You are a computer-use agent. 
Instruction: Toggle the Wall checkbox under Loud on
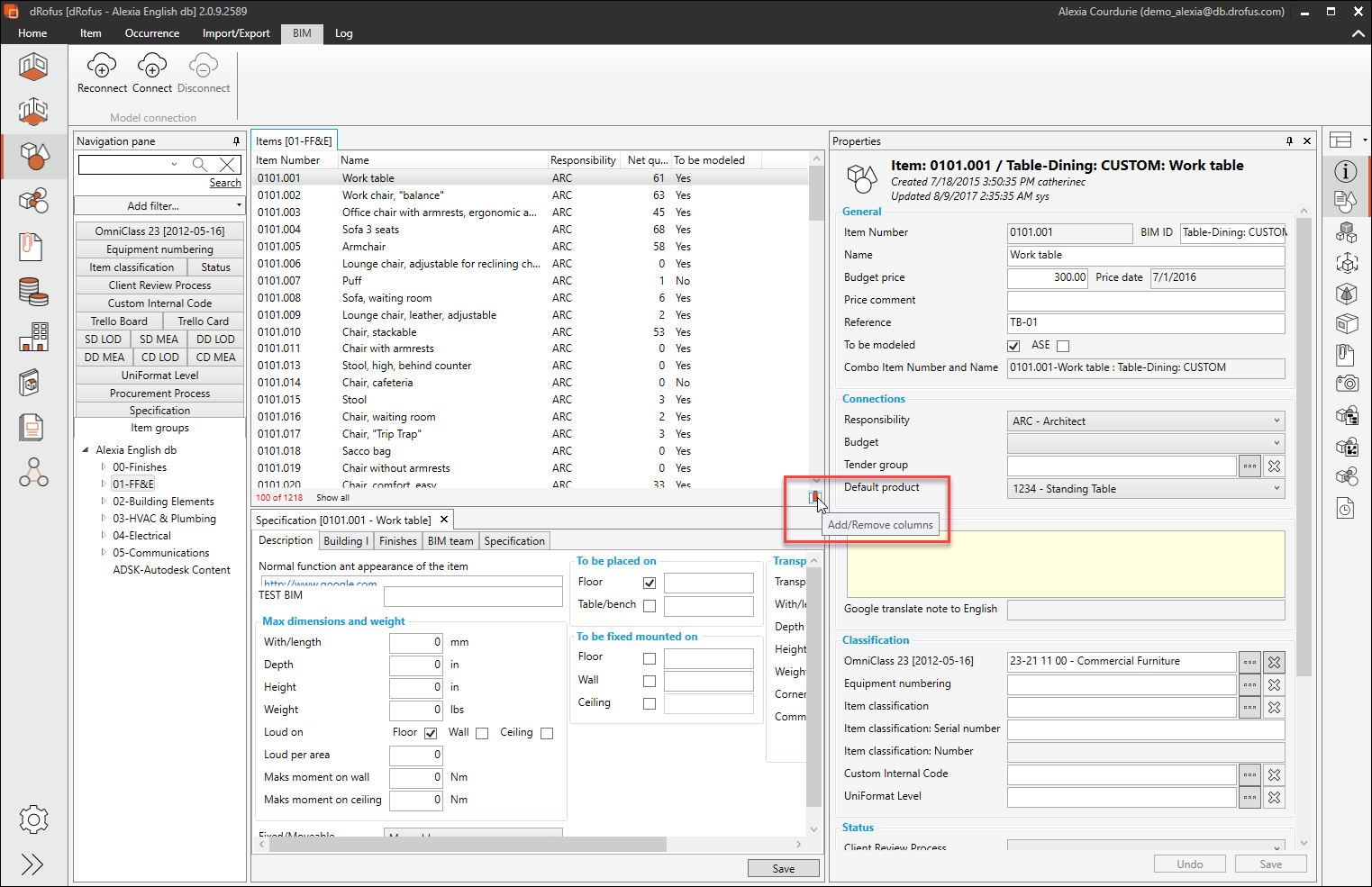tap(482, 733)
